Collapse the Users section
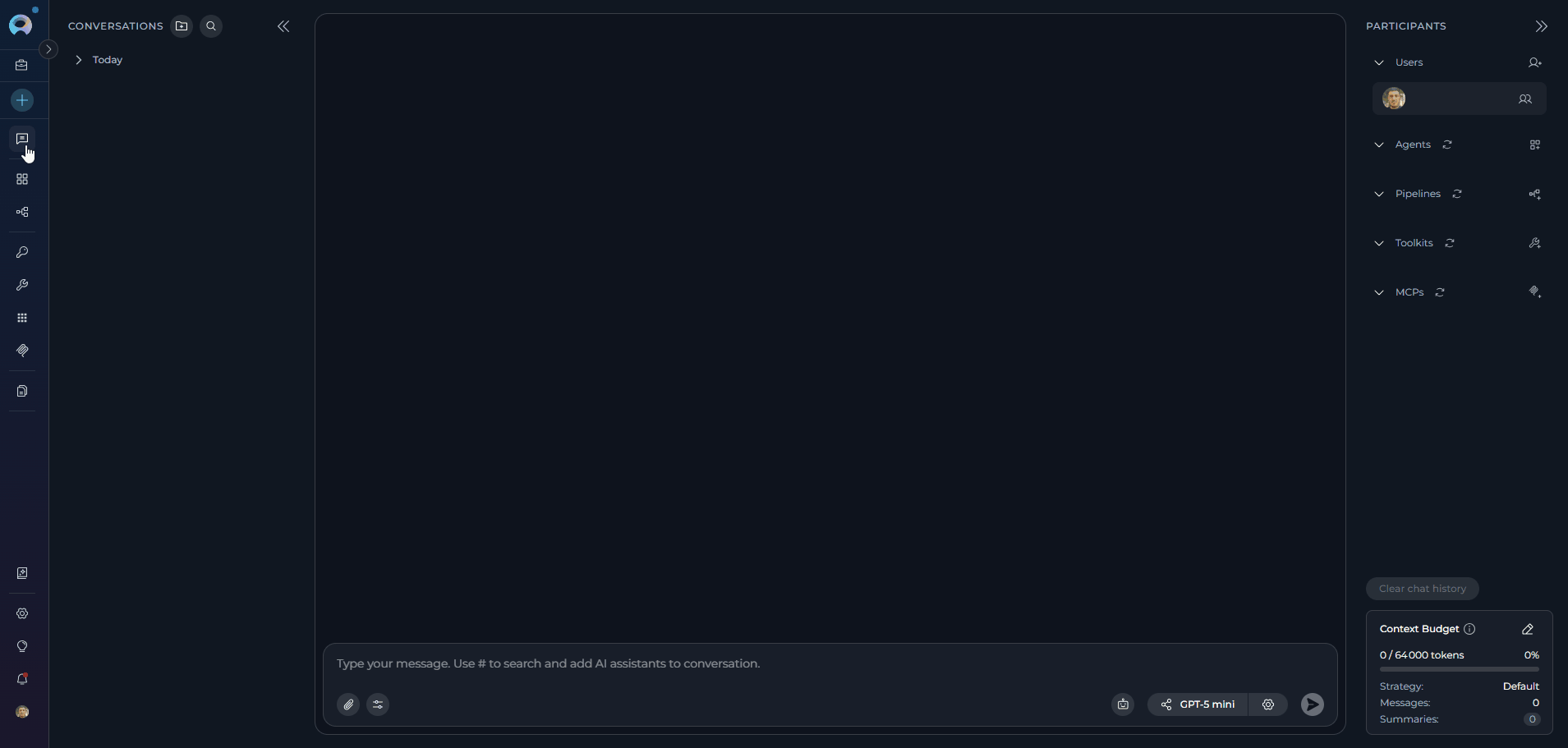 point(1379,62)
